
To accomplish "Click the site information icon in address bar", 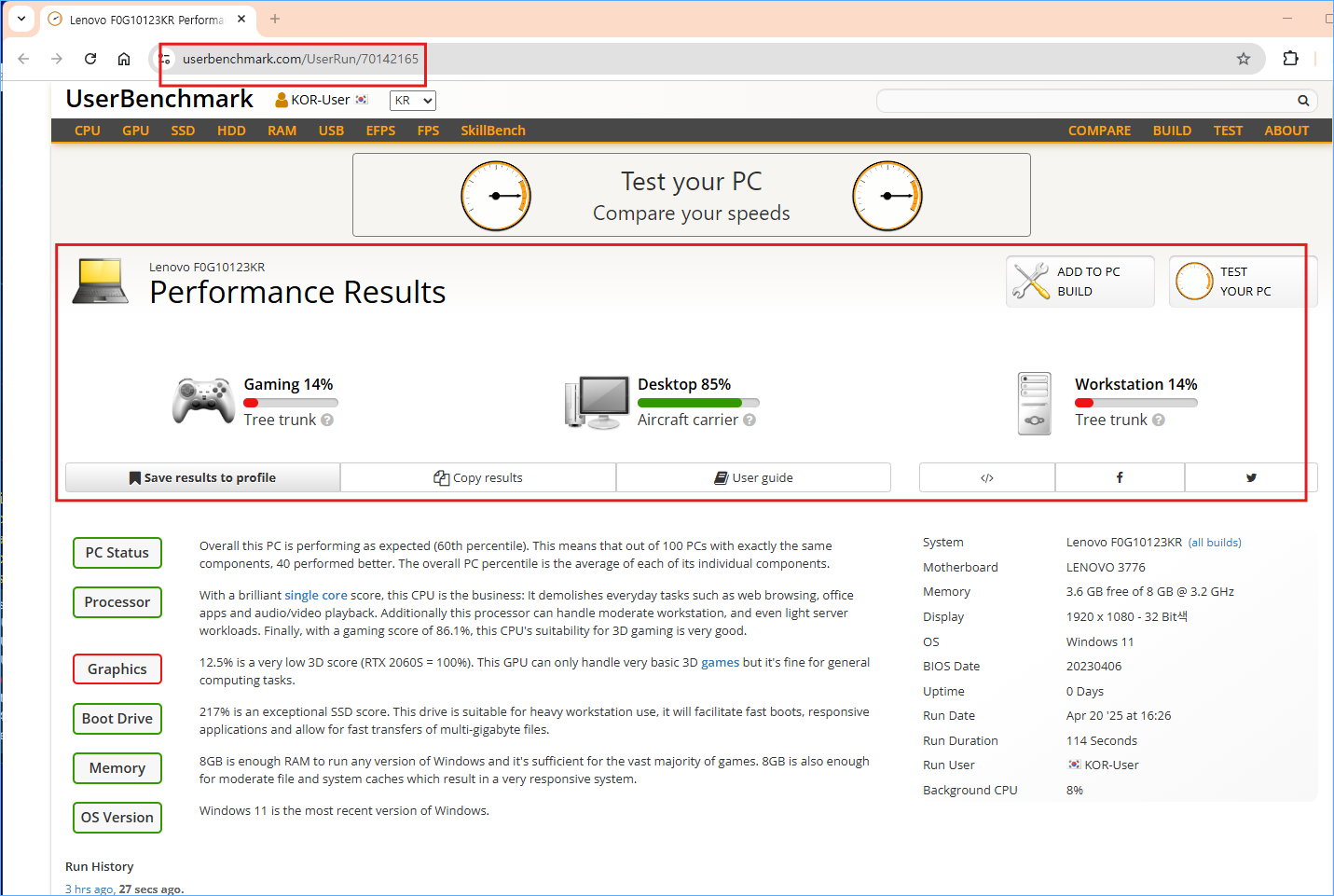I will point(165,59).
